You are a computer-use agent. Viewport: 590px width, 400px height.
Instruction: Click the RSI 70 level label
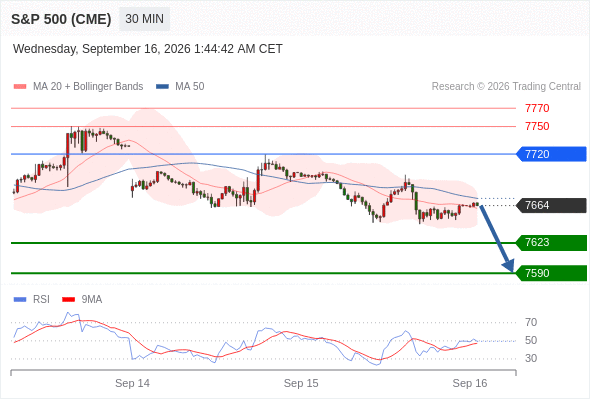531,322
